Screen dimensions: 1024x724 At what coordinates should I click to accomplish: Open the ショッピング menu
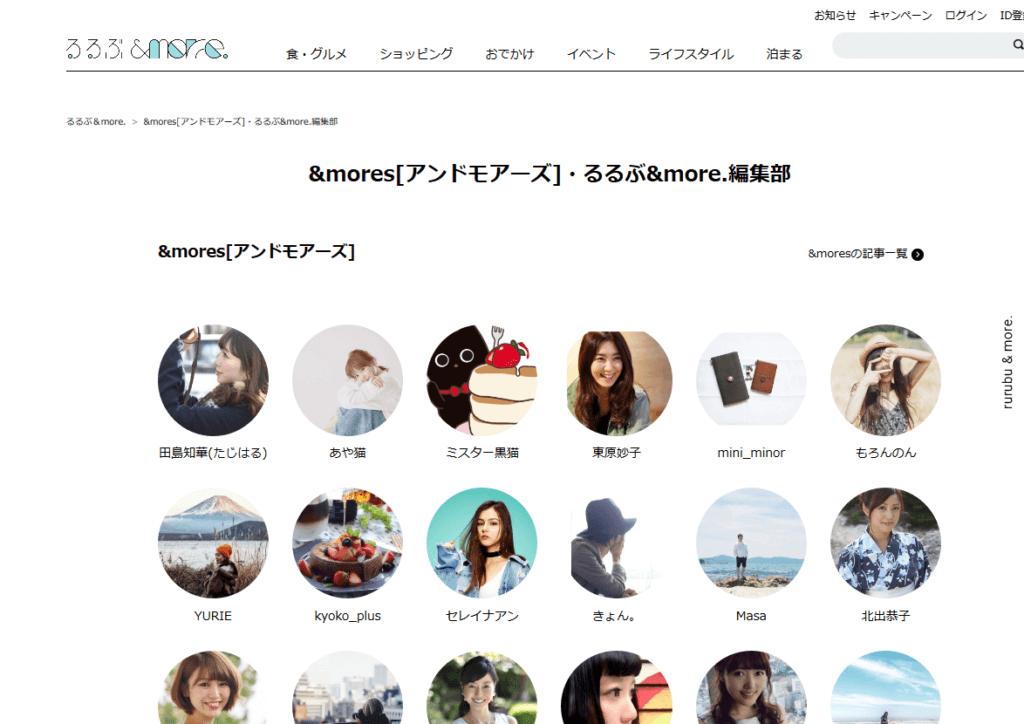[x=416, y=54]
